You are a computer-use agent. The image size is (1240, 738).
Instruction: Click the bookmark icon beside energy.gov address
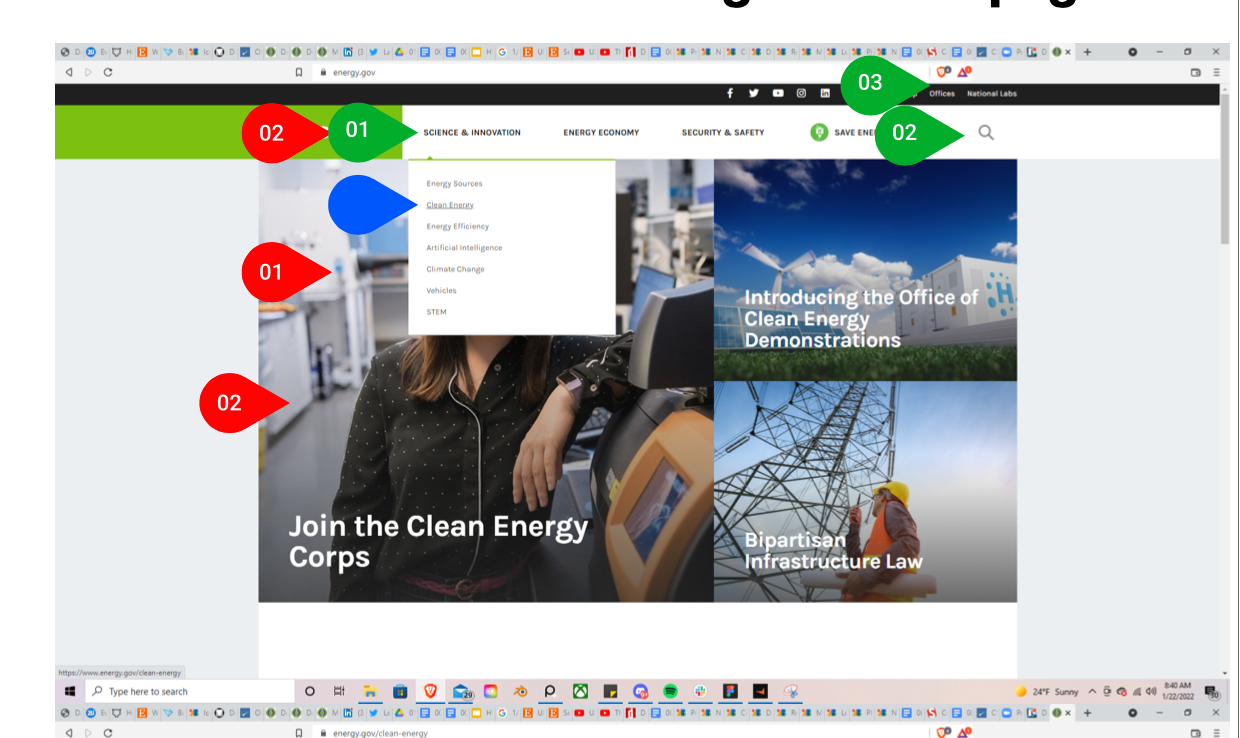pos(299,72)
